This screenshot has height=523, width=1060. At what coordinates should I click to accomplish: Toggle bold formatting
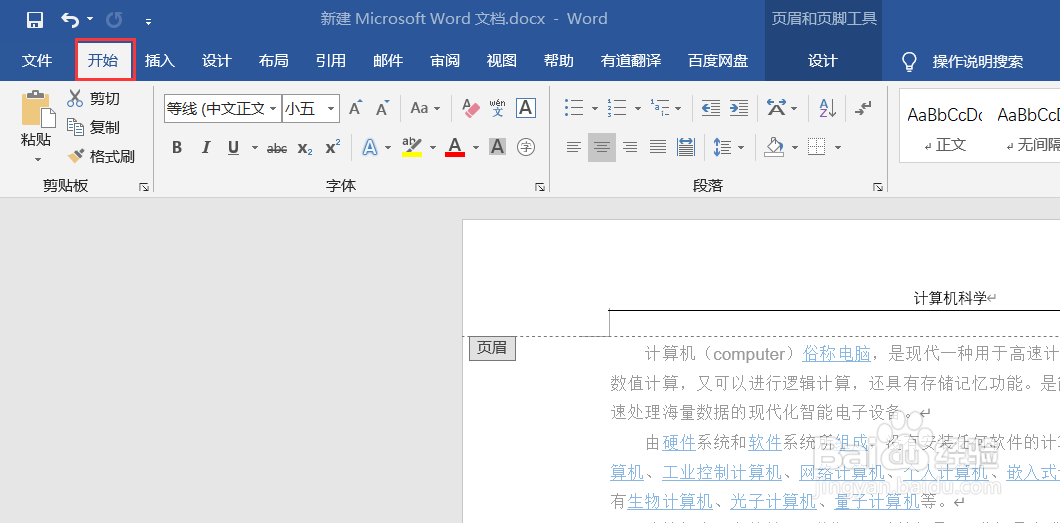[177, 147]
